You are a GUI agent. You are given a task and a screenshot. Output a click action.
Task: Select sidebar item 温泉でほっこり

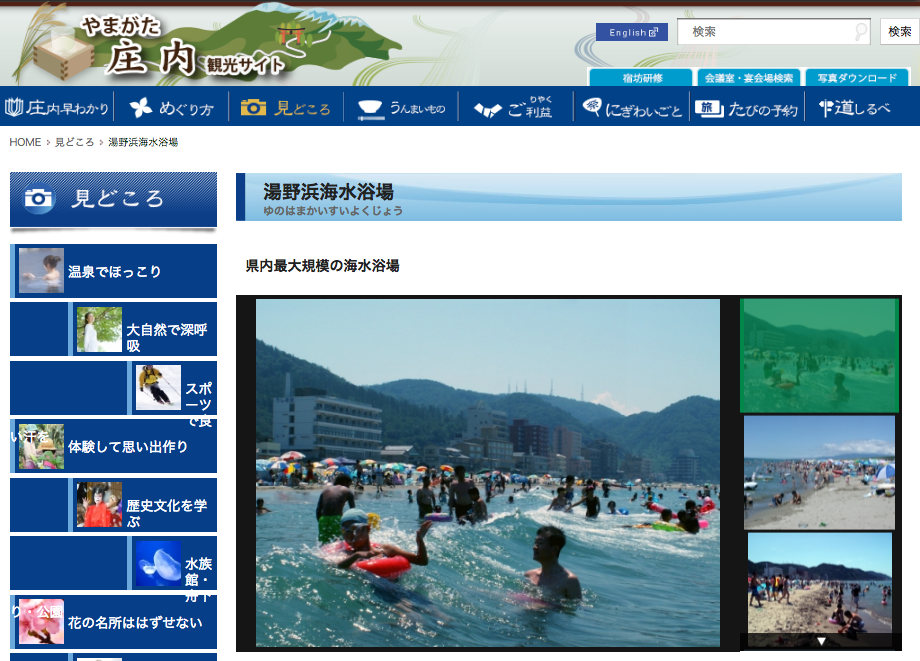point(114,271)
